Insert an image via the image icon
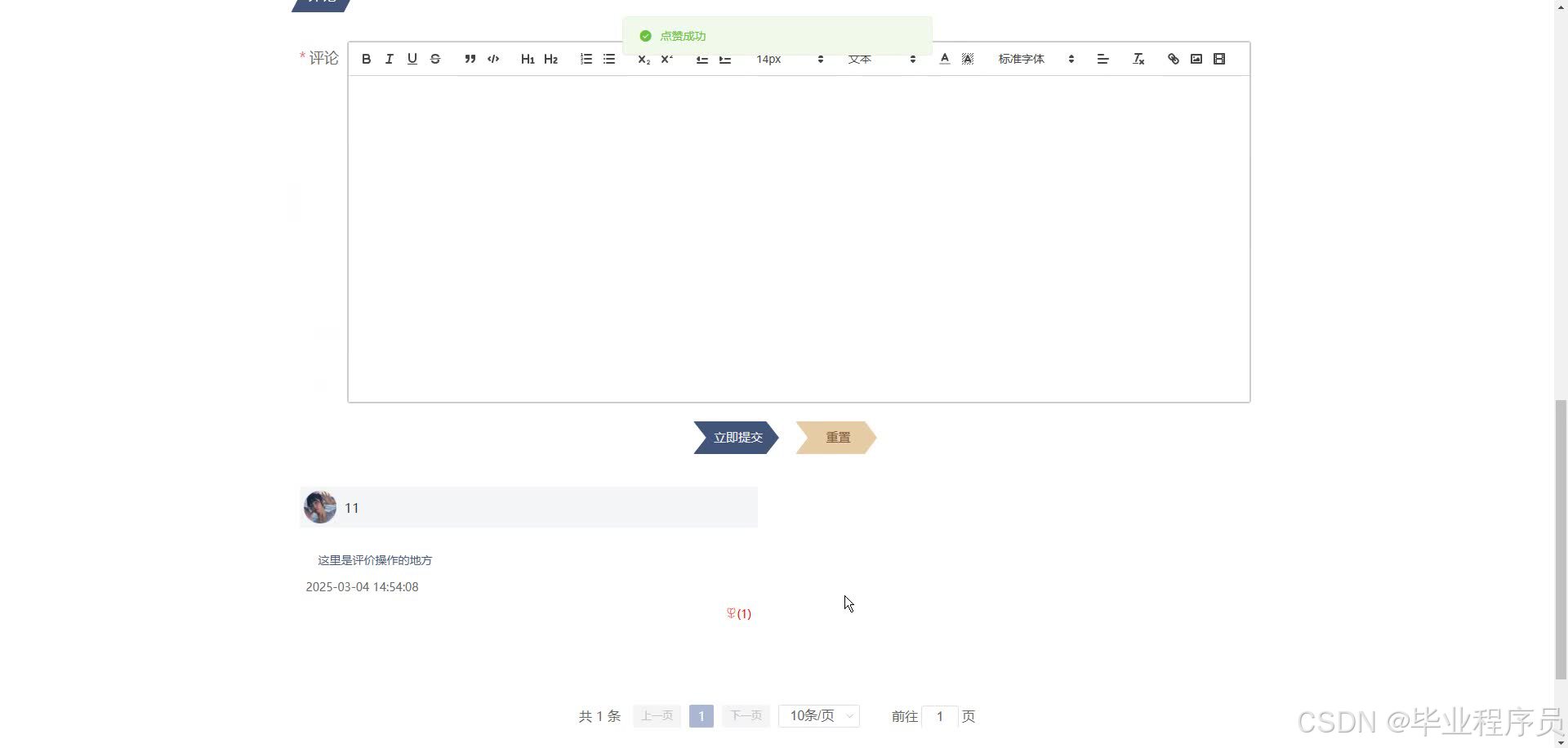Viewport: 1568px width, 748px height. (x=1196, y=59)
